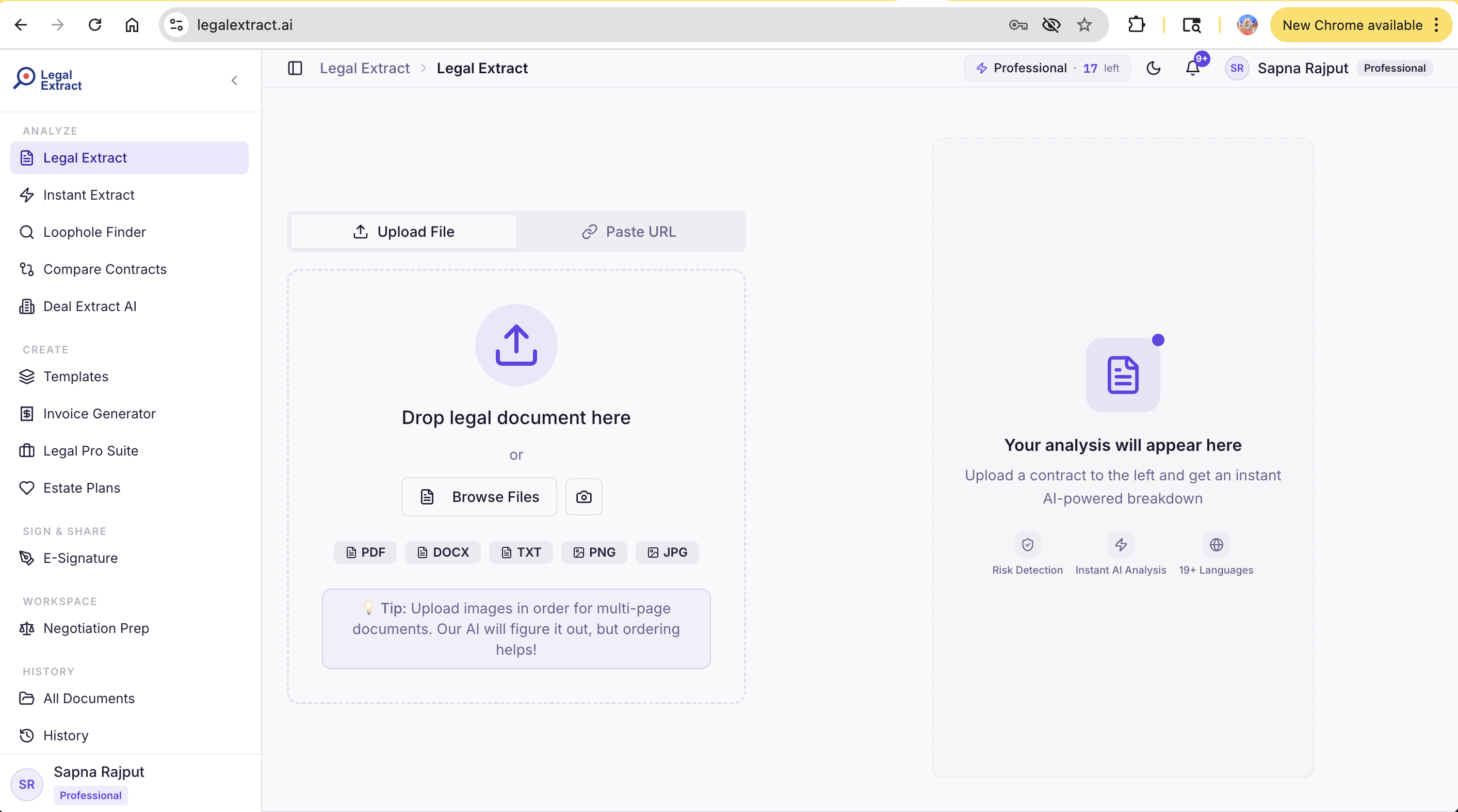Open Legal Pro Suite
Screen dimensions: 1458x812
(129, 451)
